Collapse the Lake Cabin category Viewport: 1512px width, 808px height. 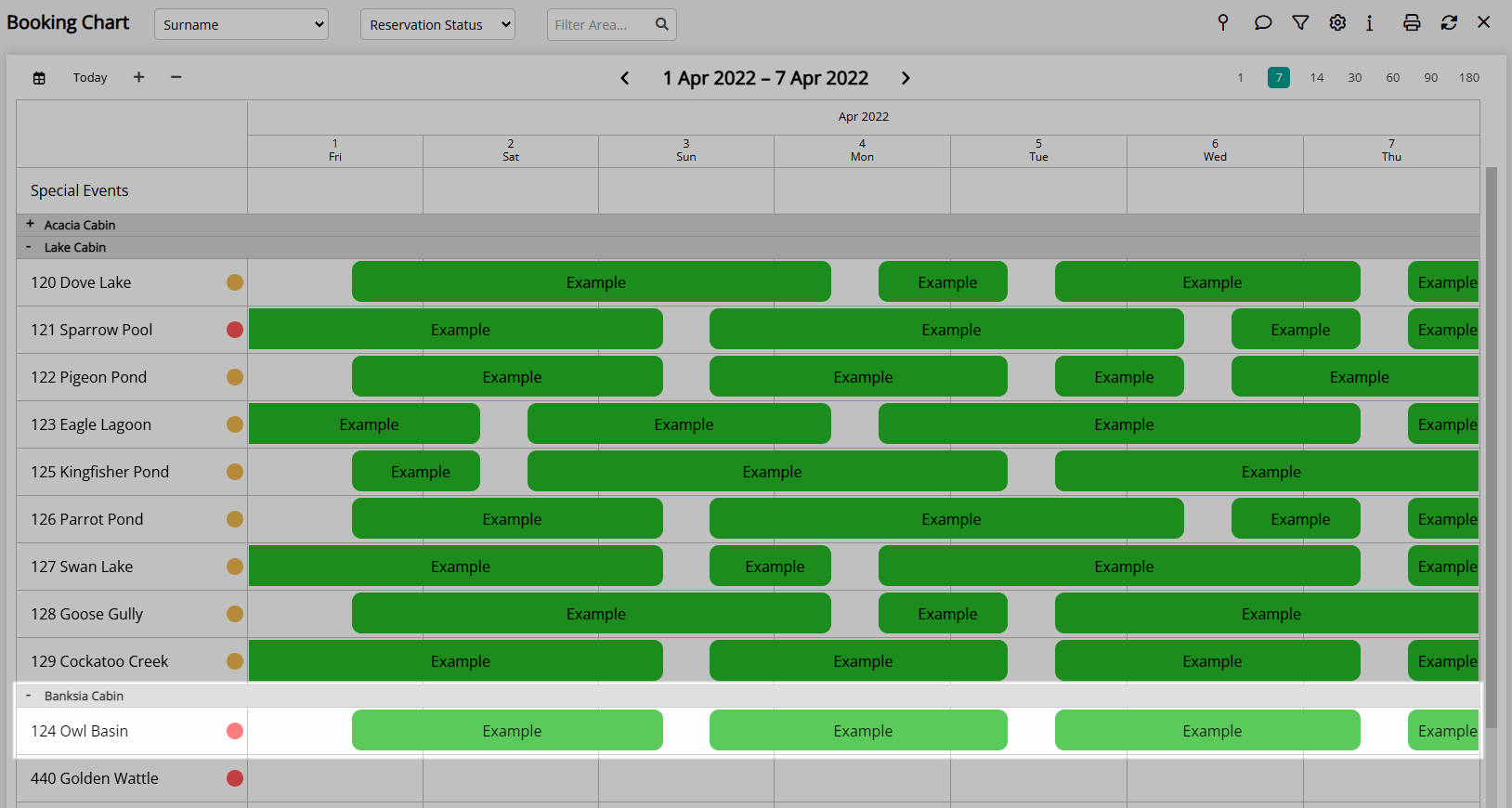29,247
